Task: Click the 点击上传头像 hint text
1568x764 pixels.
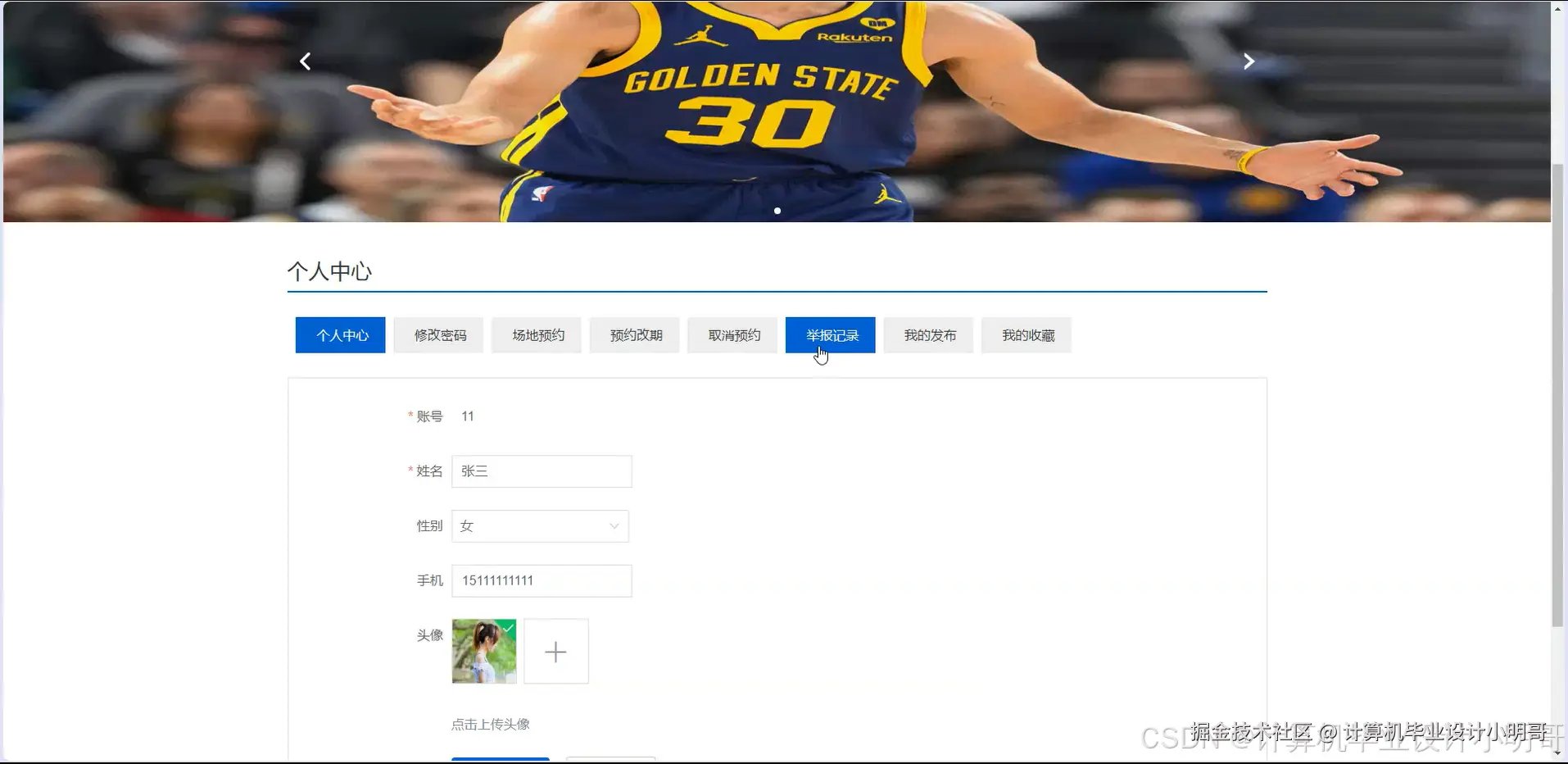Action: pos(491,725)
